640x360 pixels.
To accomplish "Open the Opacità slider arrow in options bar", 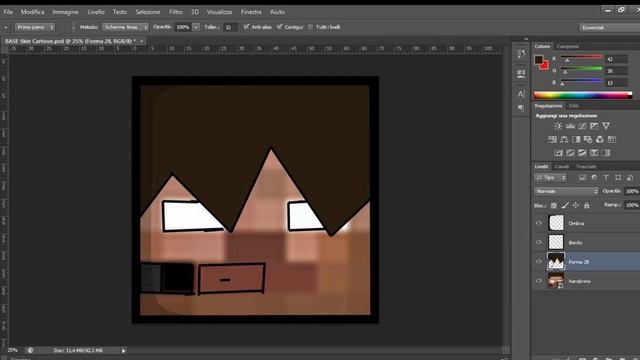I will (196, 27).
